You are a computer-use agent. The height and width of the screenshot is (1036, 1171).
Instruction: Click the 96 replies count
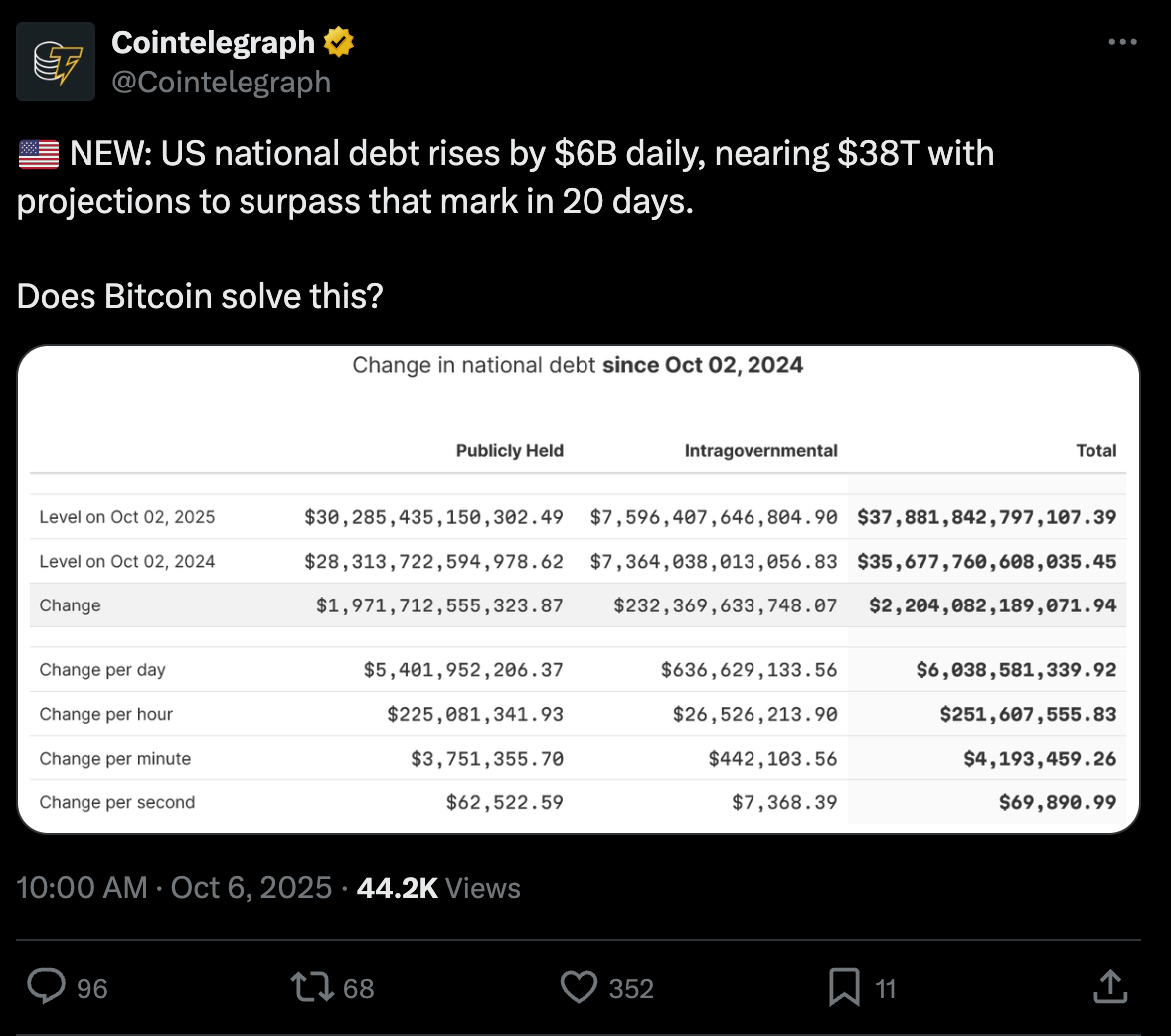(x=91, y=988)
